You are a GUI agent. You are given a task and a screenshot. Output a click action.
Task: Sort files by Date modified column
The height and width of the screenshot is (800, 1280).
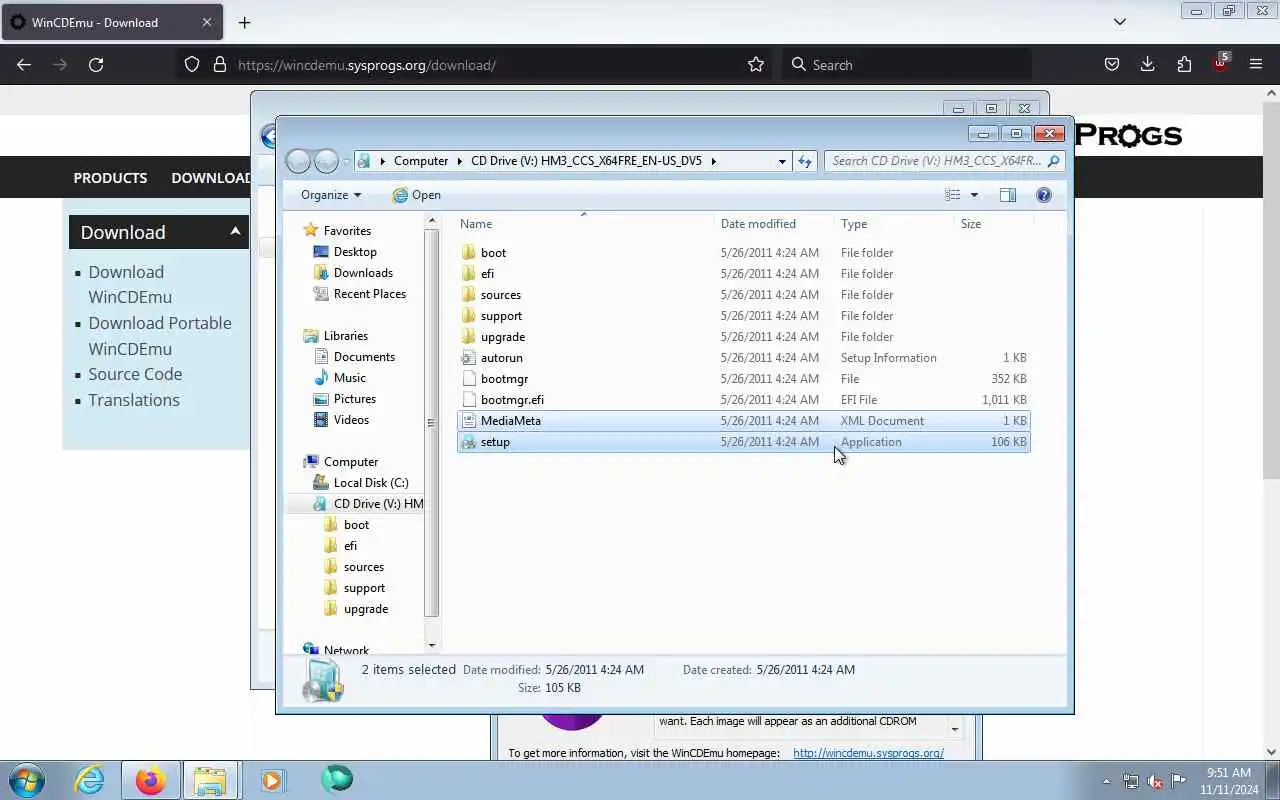[775, 224]
